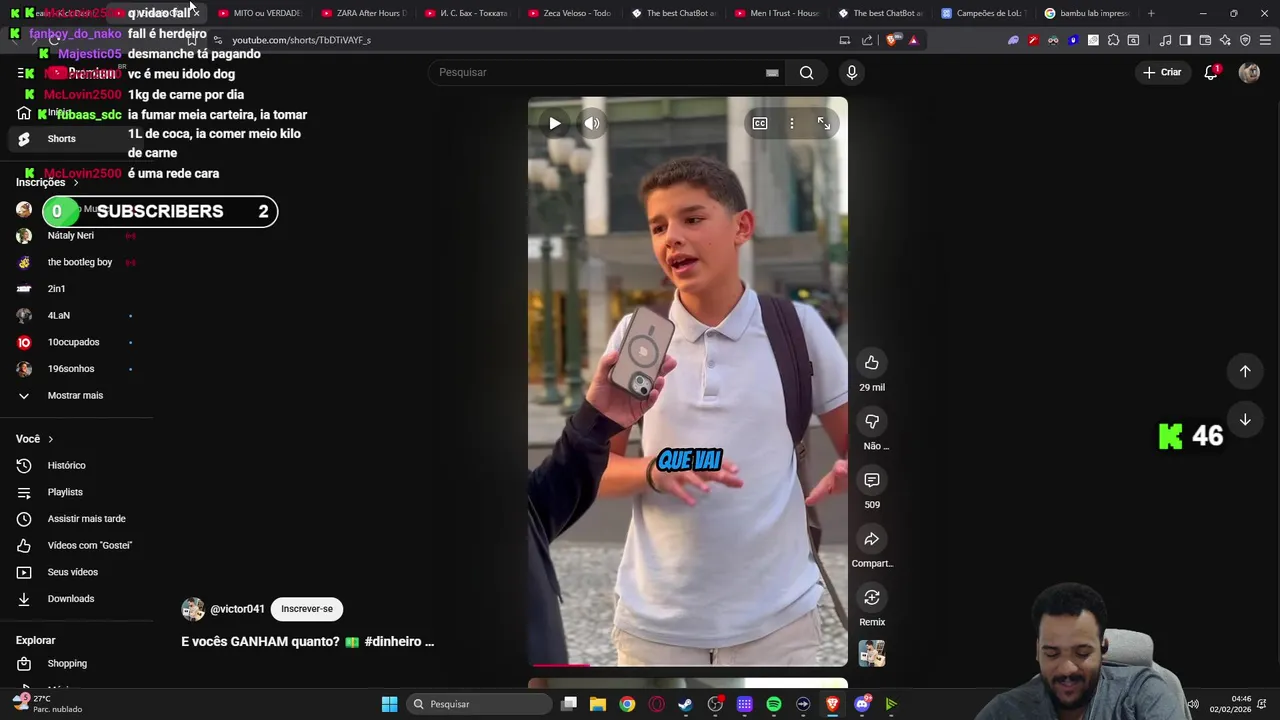1280x720 pixels.
Task: Open Discord from the taskbar
Action: [x=862, y=704]
